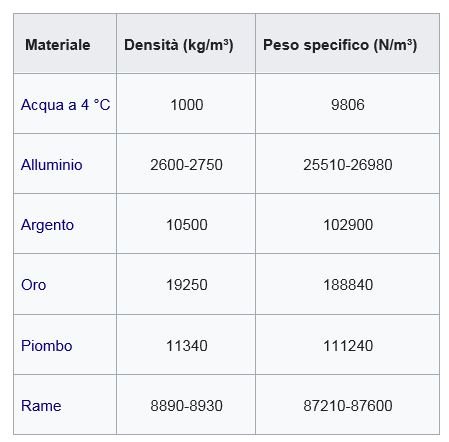Open the Alluminio link

point(51,165)
